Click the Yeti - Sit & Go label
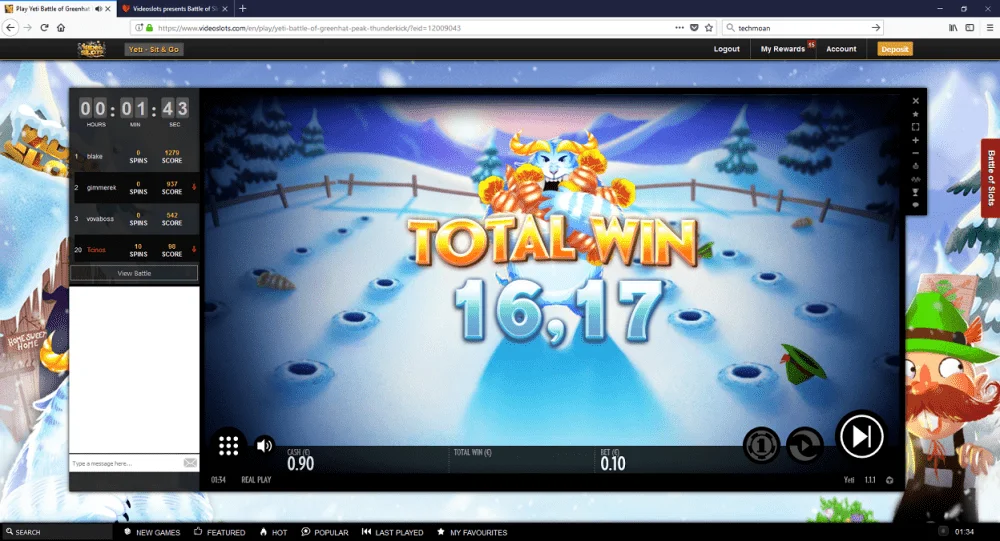Screen dimensions: 1000x541 coord(154,49)
